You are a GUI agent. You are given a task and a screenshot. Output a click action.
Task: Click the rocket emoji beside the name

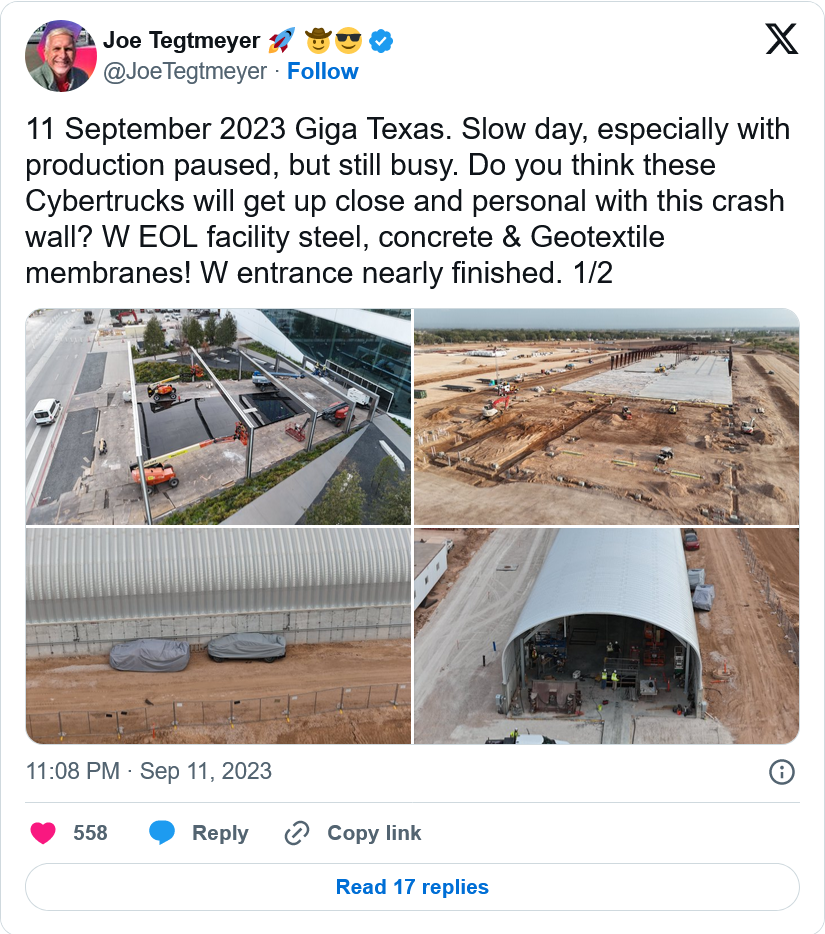click(281, 41)
